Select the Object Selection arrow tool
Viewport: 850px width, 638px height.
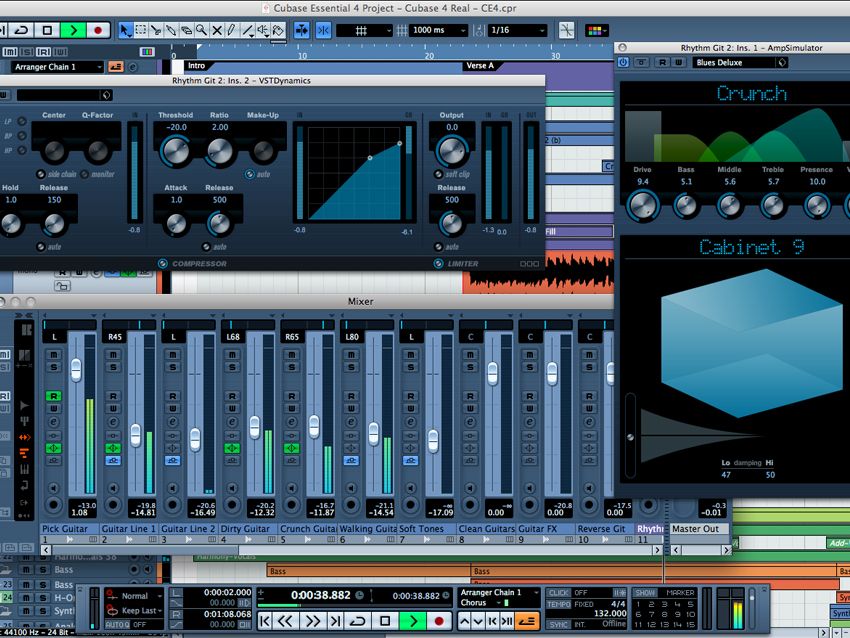(x=125, y=30)
